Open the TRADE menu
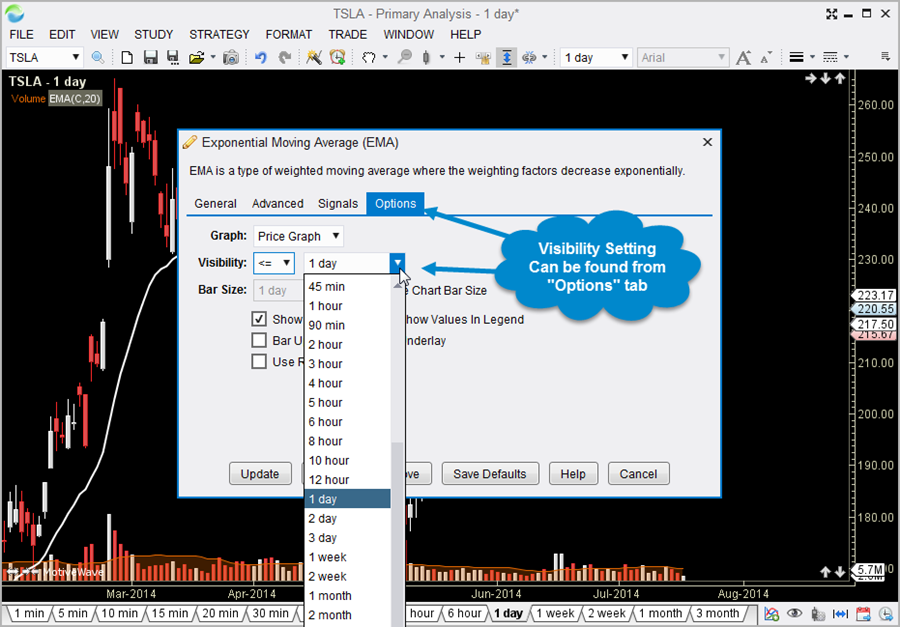Viewport: 900px width, 627px height. click(x=348, y=34)
